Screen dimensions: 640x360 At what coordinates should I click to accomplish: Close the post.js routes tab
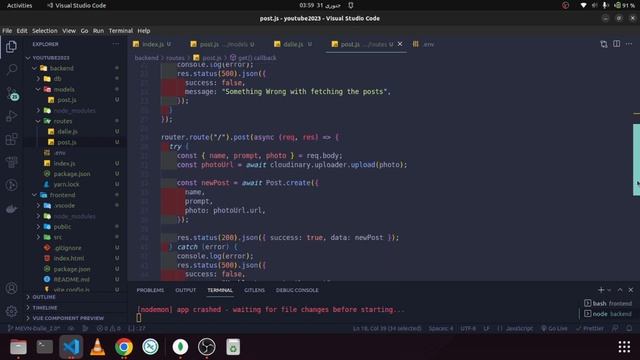click(400, 44)
